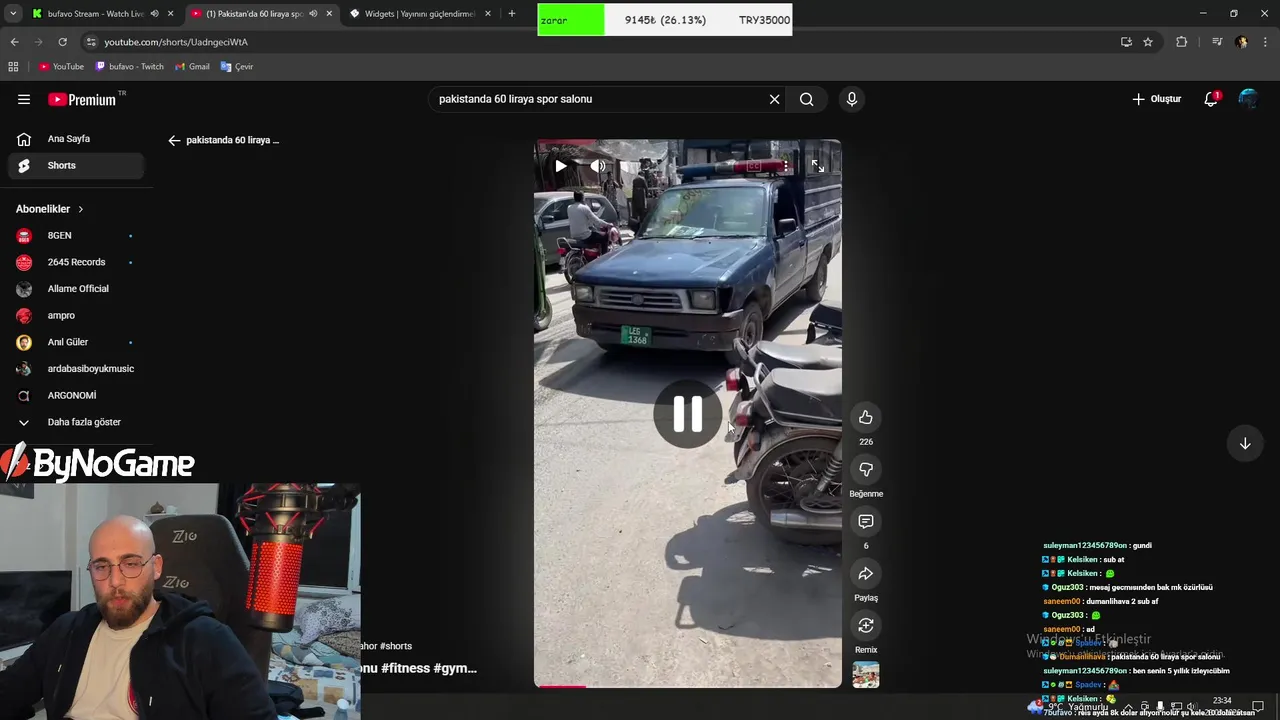Open media controls icon in toolbar
Viewport: 1280px width, 720px height.
1217,42
